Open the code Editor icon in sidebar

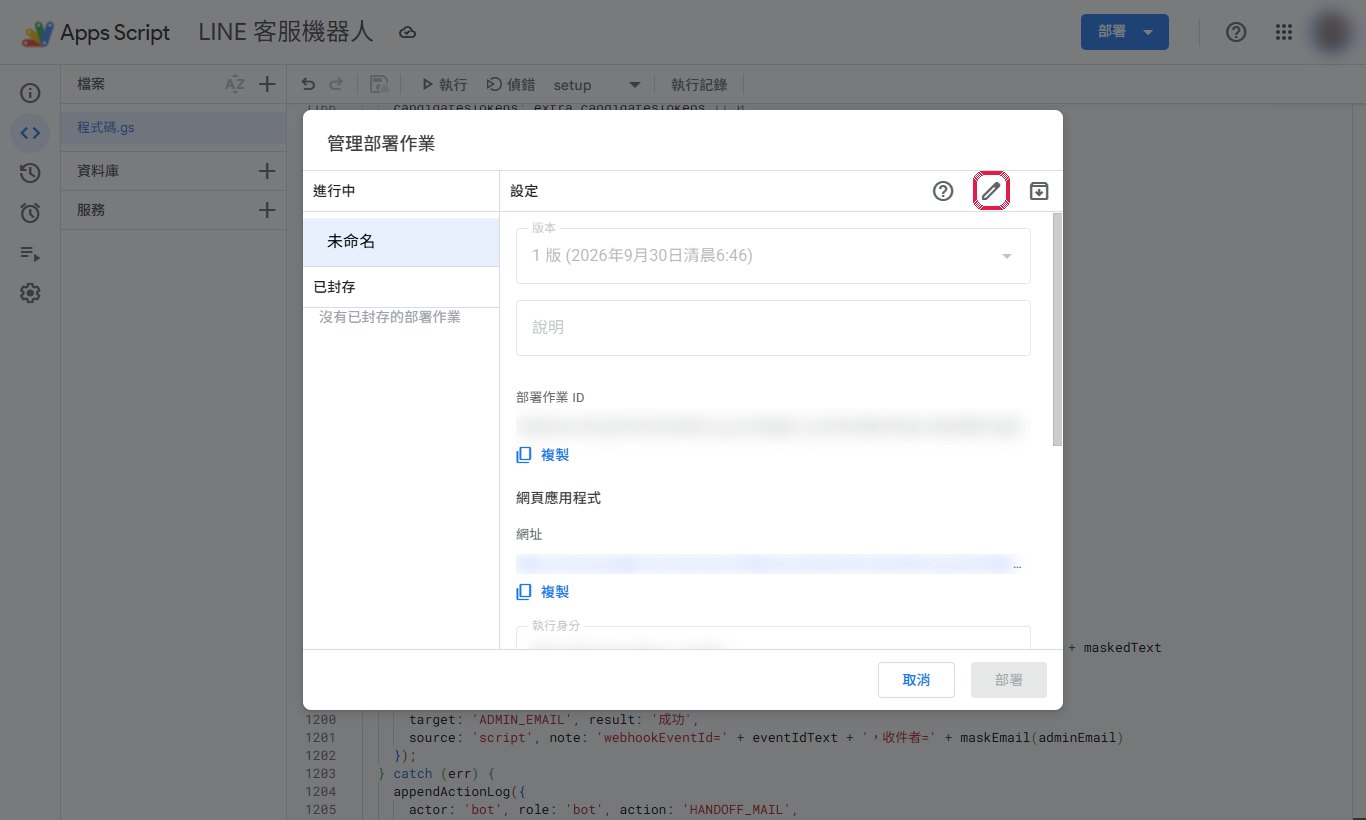click(x=30, y=133)
